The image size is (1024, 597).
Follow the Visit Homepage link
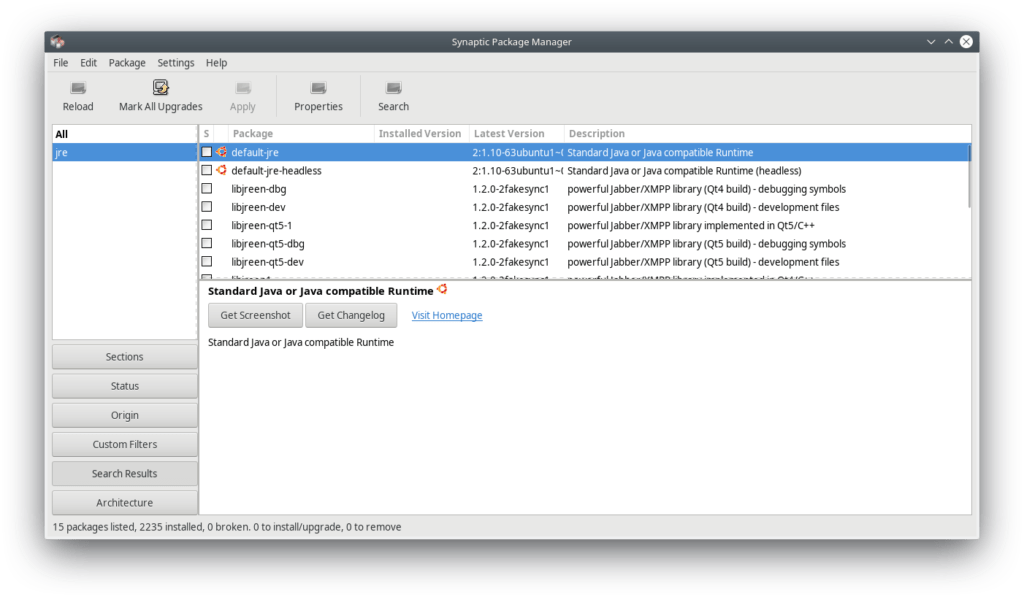[447, 316]
